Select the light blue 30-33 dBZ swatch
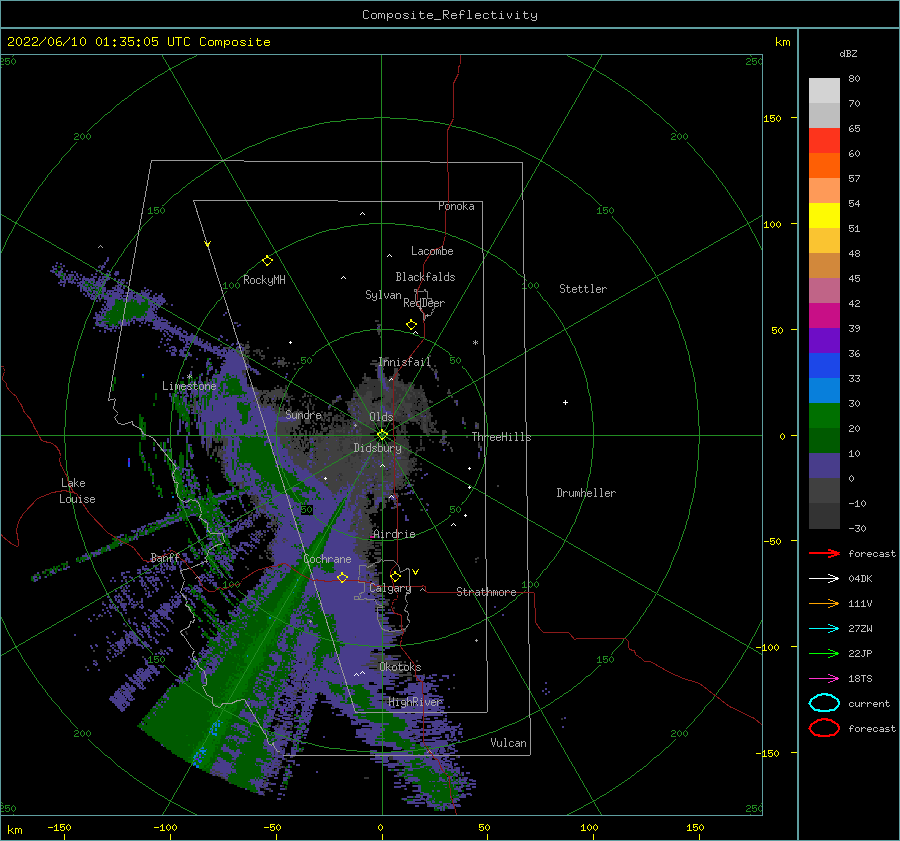The image size is (900, 841). (x=824, y=391)
